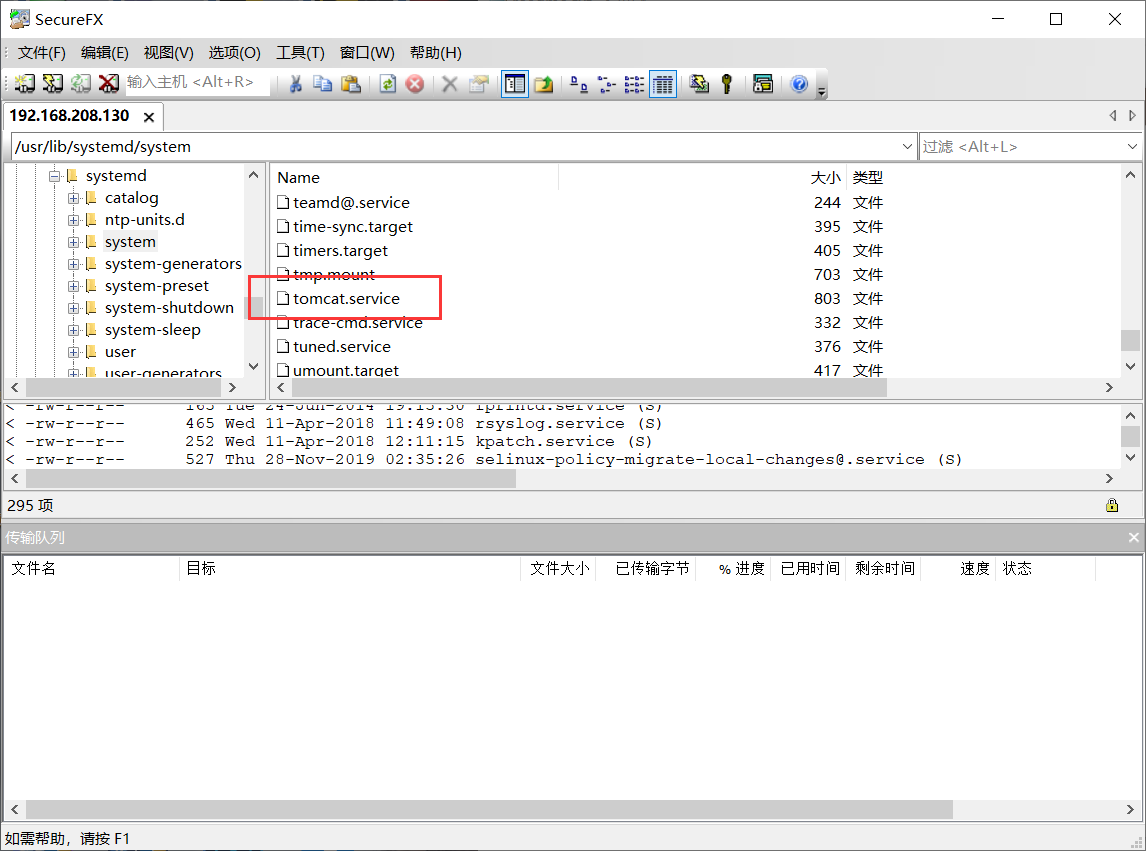Click the Reconnect session icon
Screen dimensions: 1146x851
pyautogui.click(x=81, y=84)
